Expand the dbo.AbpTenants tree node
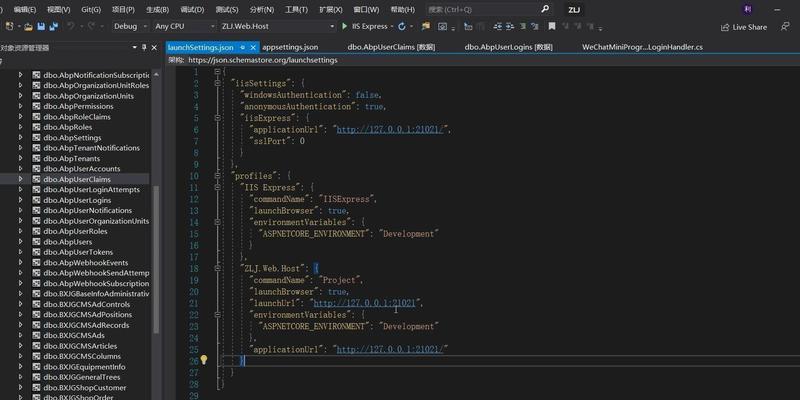 (20, 158)
